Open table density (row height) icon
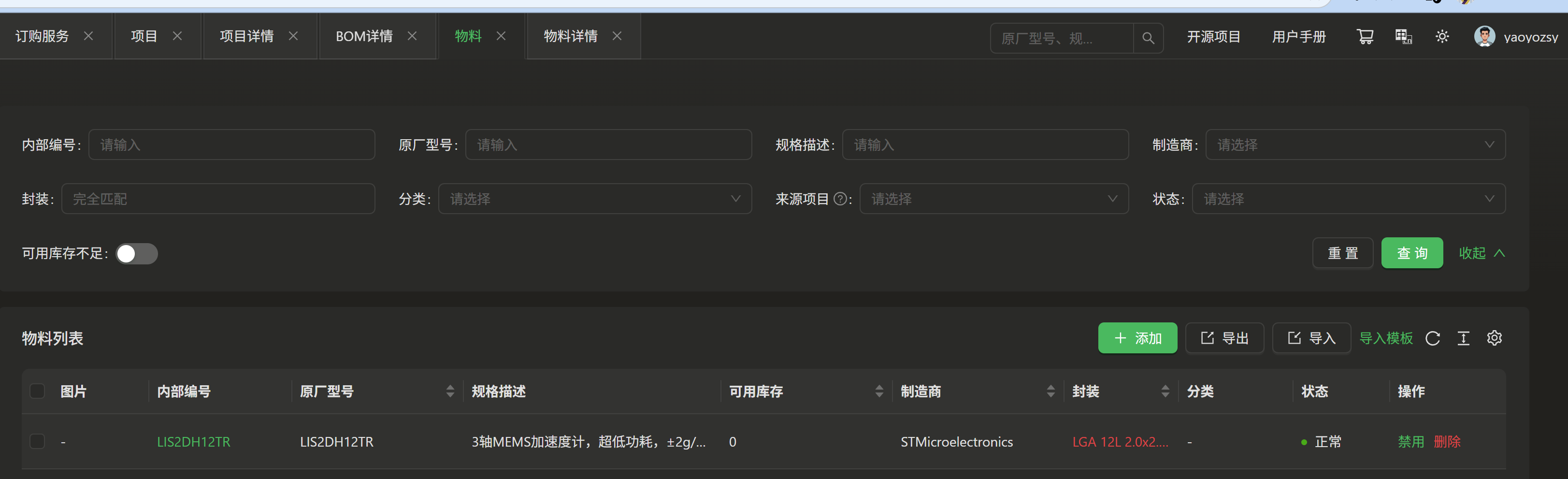The width and height of the screenshot is (1568, 479). pos(1463,338)
